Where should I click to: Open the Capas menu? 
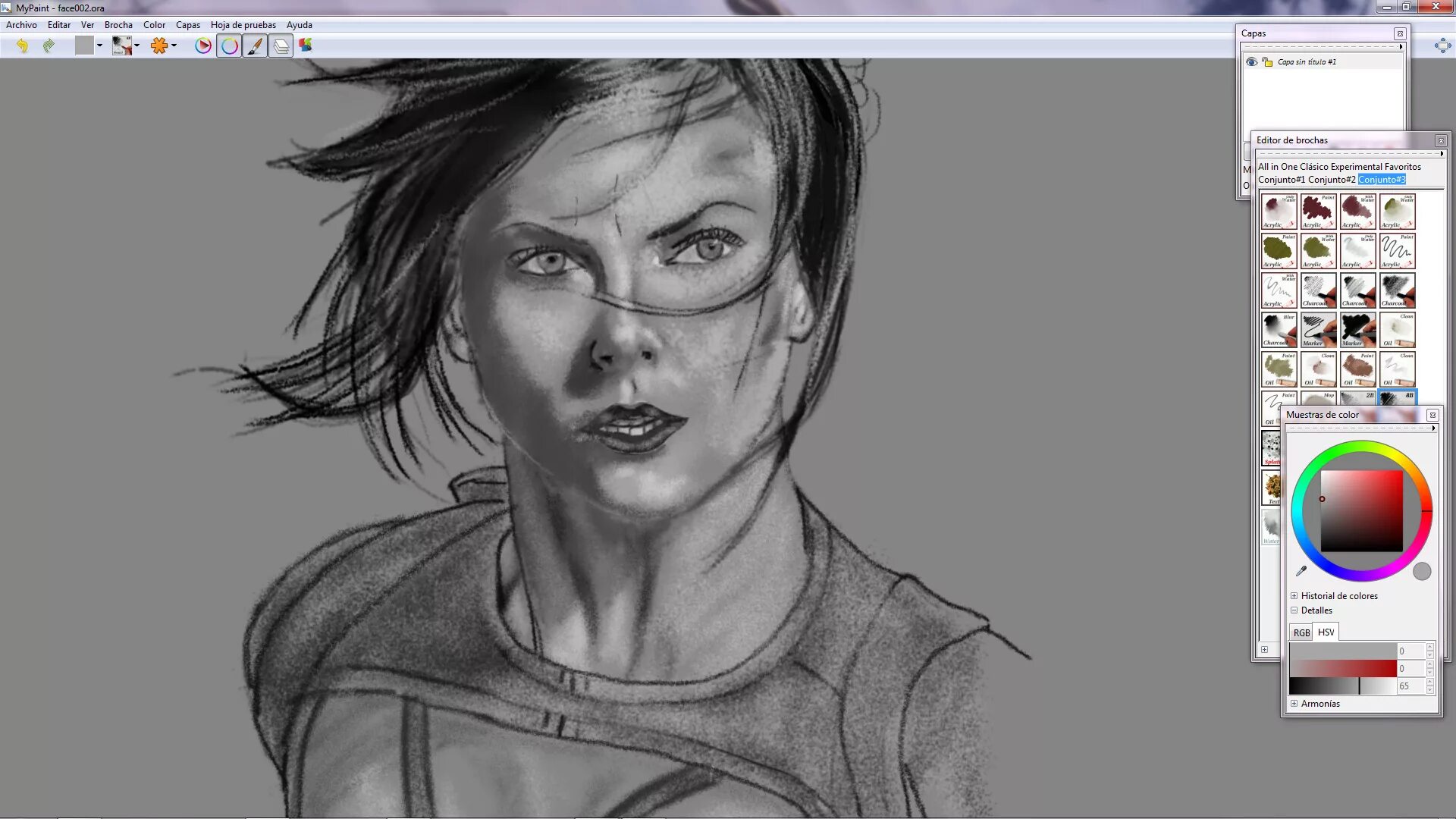coord(188,25)
